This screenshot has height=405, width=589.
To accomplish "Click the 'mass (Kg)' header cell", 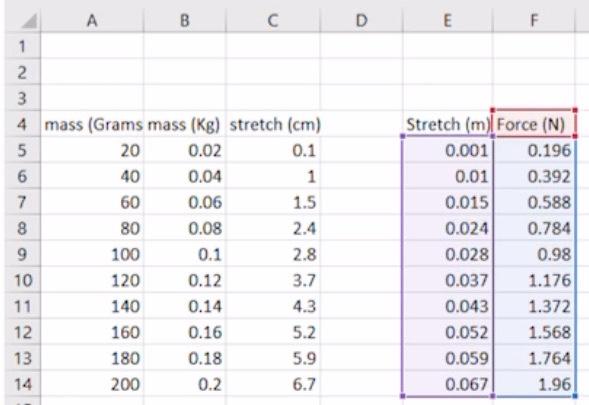I will point(184,124).
